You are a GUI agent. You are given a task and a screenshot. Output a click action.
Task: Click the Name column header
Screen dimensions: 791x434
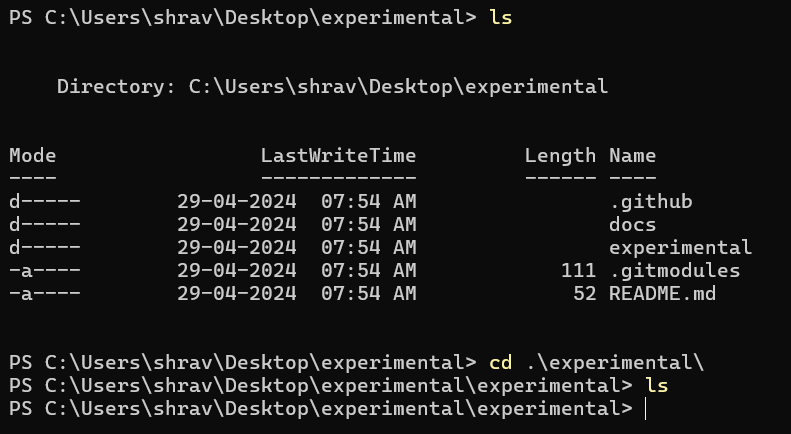click(632, 156)
